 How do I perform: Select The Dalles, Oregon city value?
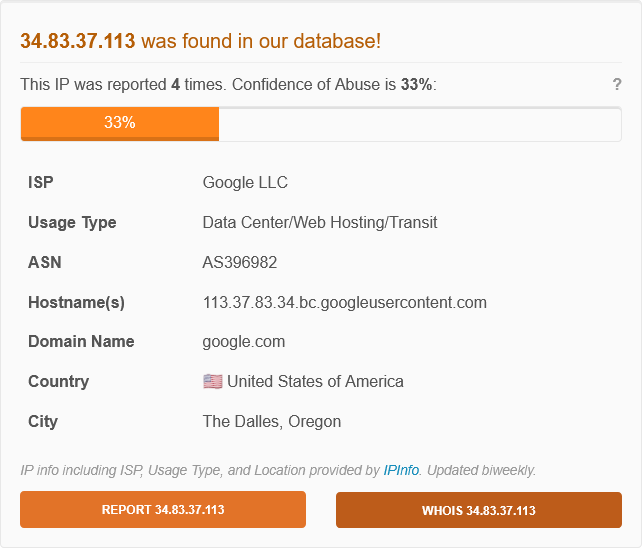point(272,421)
